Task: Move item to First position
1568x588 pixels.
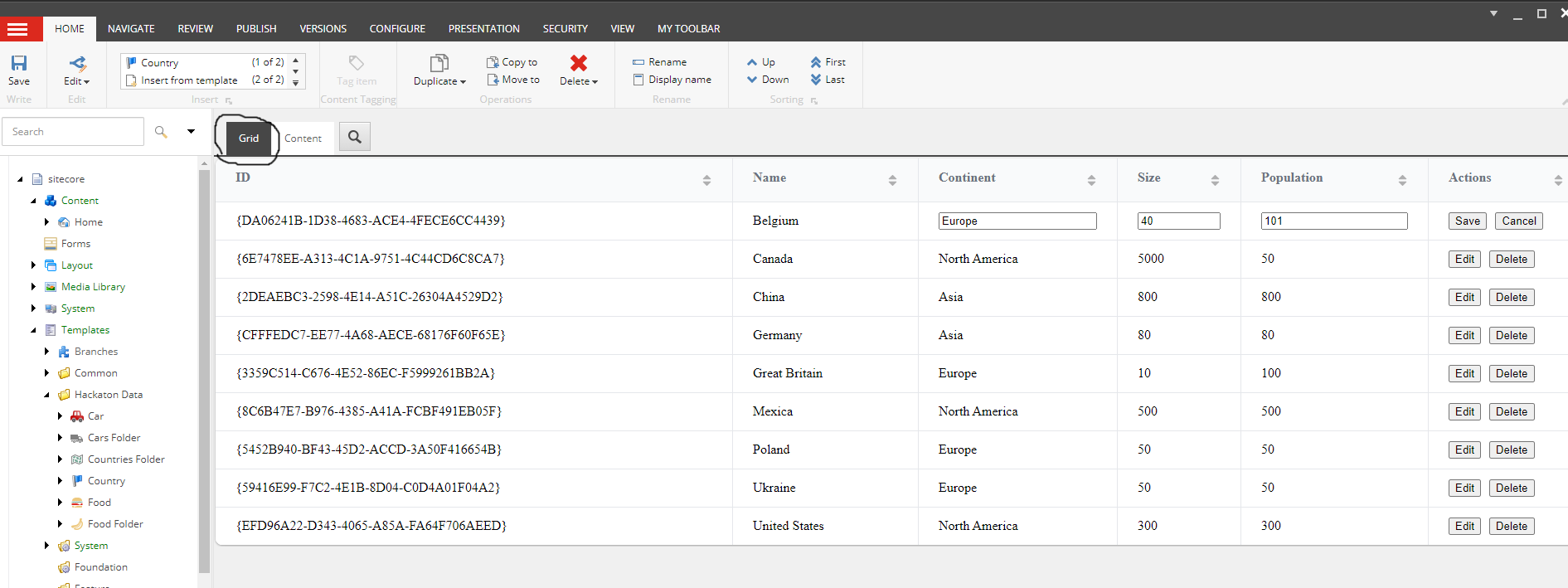Action: [828, 62]
